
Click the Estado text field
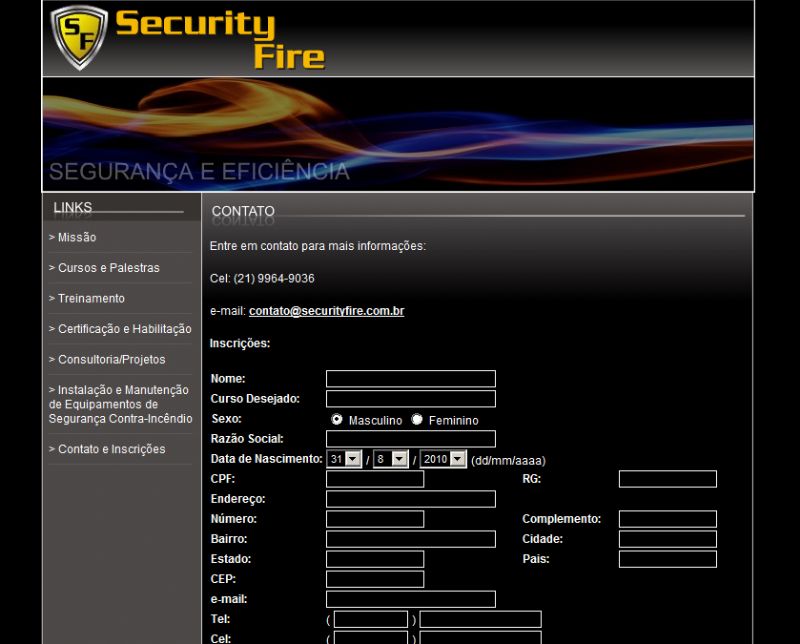click(x=375, y=559)
